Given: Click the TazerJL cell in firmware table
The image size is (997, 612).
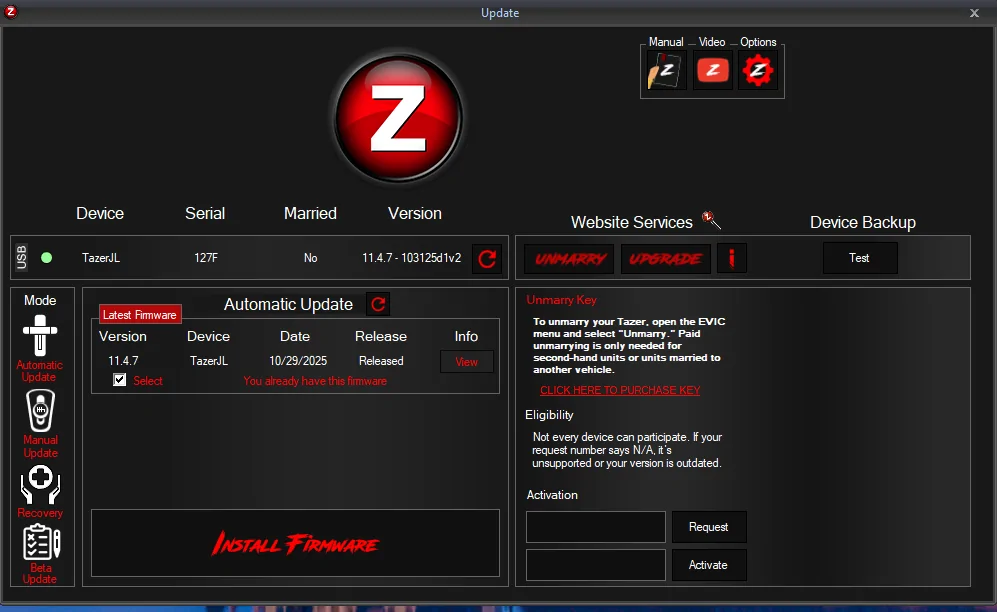Looking at the screenshot, I should tap(209, 361).
